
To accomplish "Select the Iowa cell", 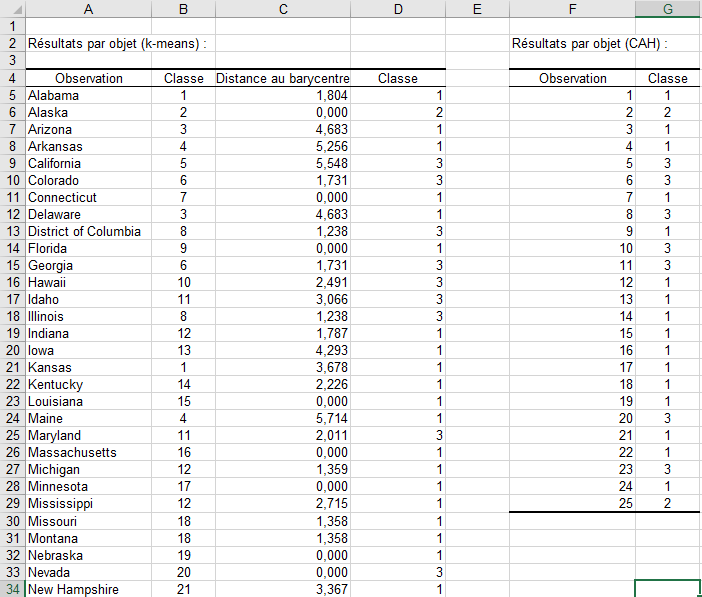I will 89,351.
